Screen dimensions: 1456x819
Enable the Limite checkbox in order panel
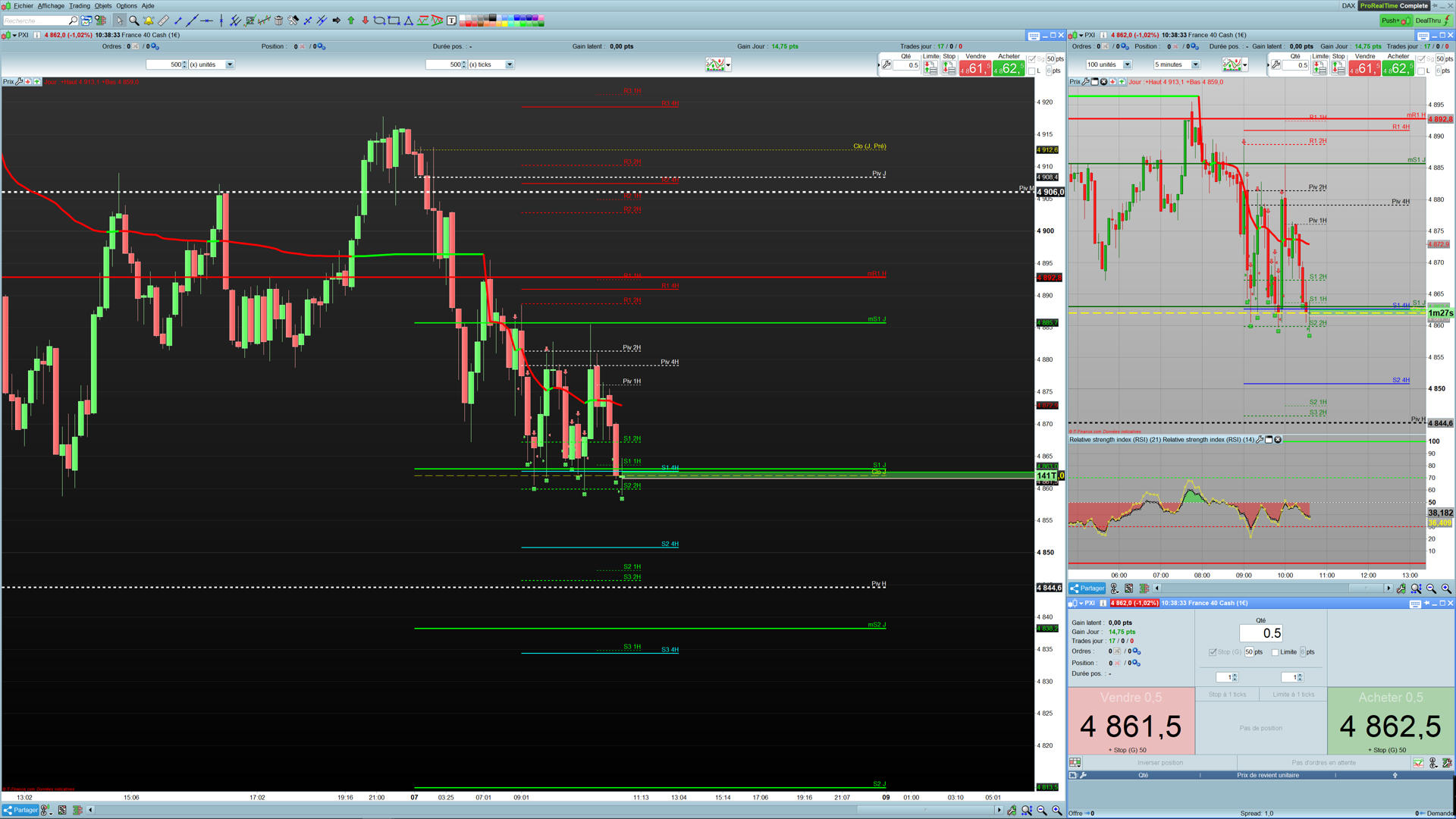(1276, 652)
